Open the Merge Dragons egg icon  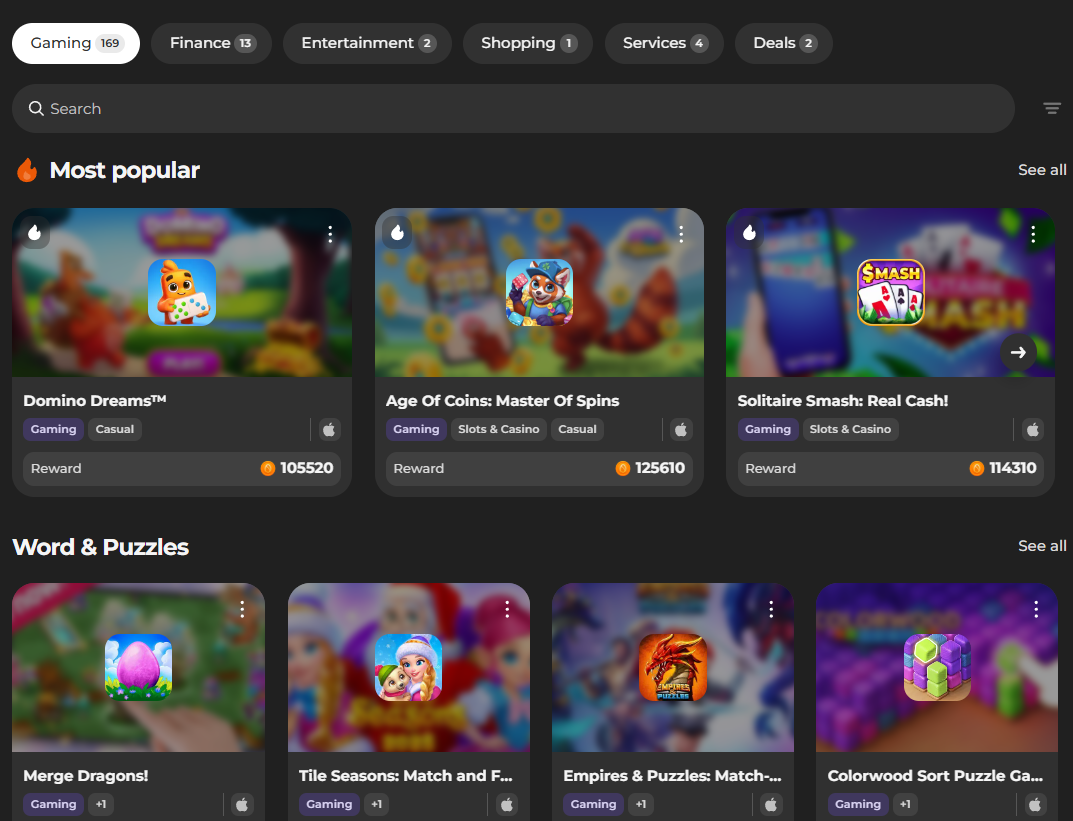[138, 667]
